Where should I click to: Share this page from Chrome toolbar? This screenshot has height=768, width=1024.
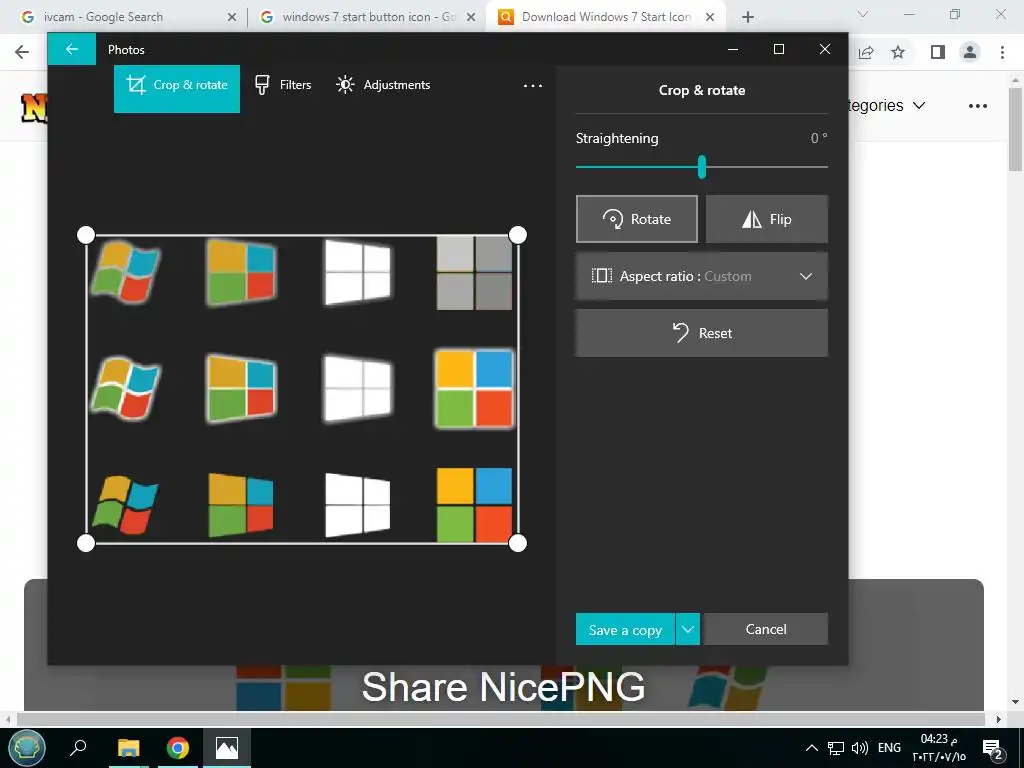866,52
